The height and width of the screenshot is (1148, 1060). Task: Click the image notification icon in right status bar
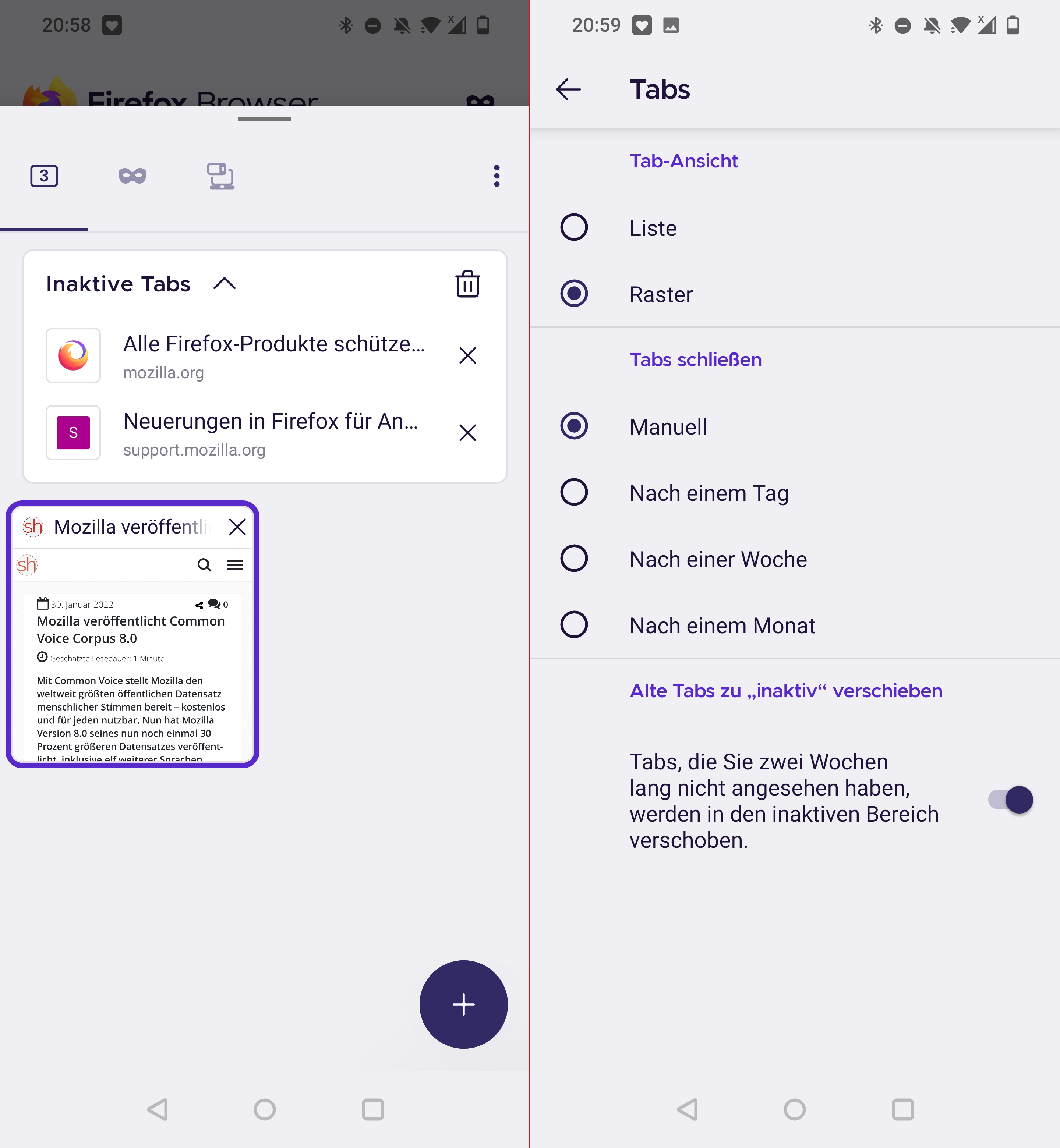pyautogui.click(x=671, y=25)
